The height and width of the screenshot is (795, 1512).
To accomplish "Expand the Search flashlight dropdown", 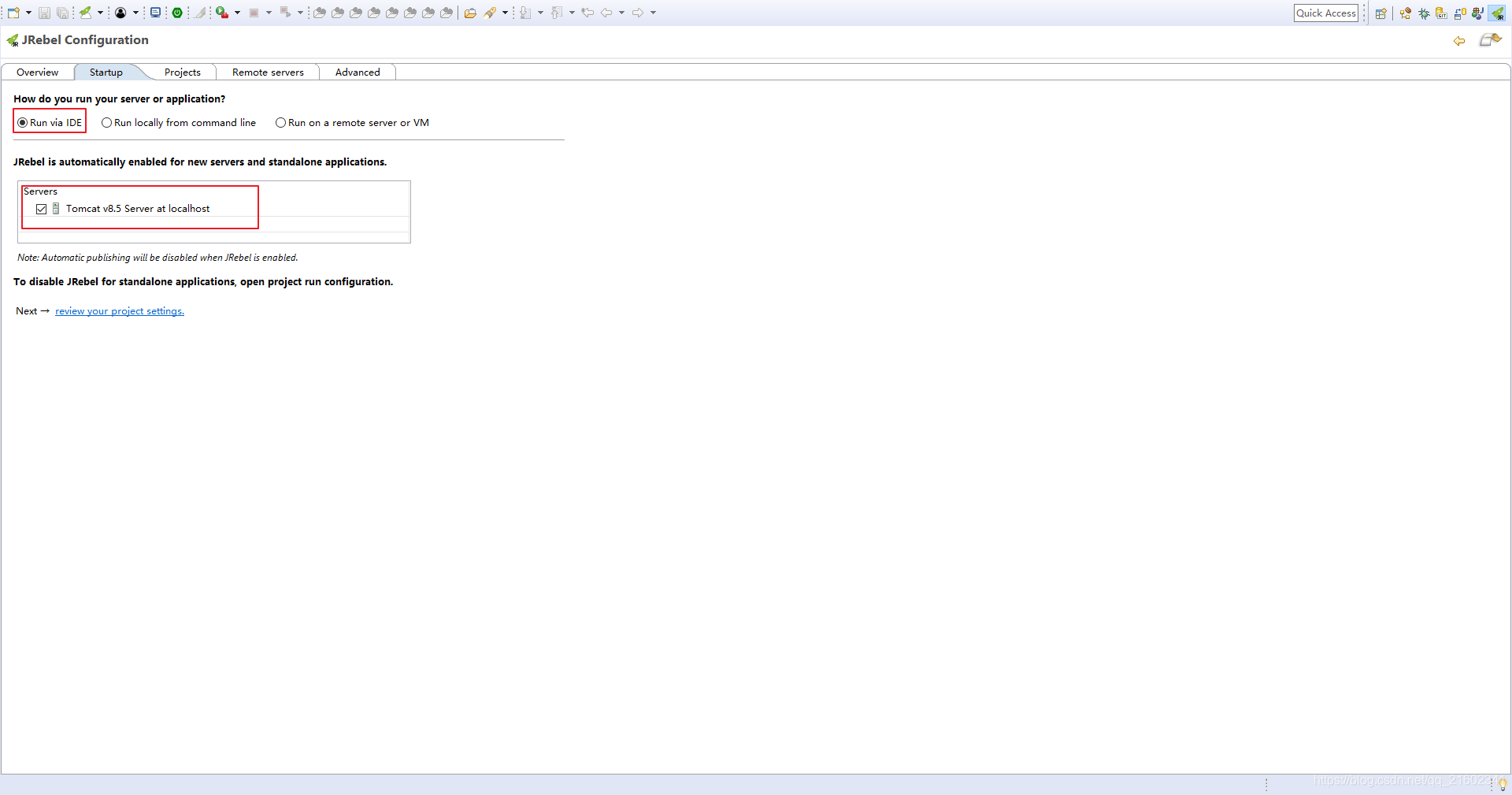I will (505, 13).
